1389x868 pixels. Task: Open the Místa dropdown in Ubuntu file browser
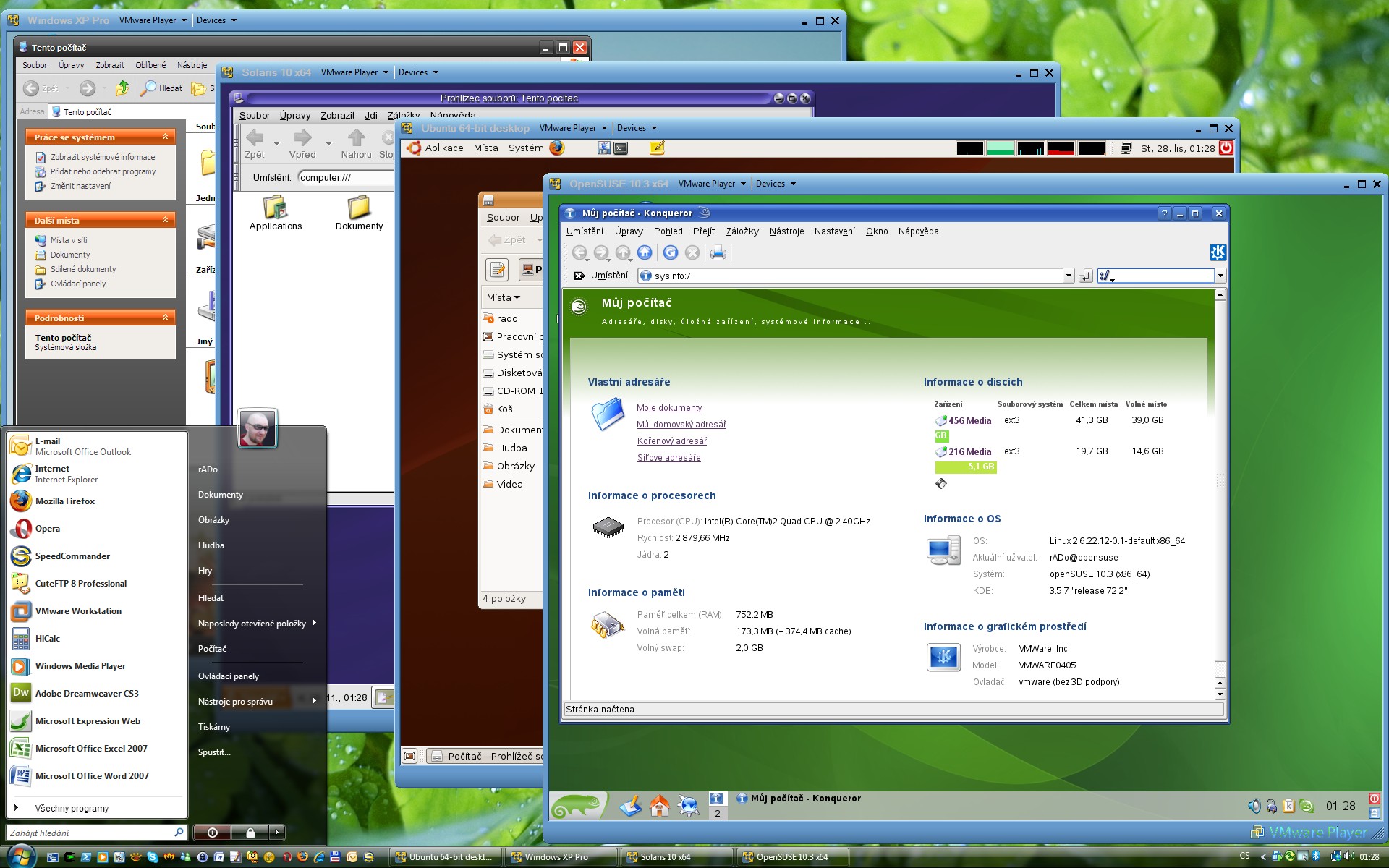[504, 297]
